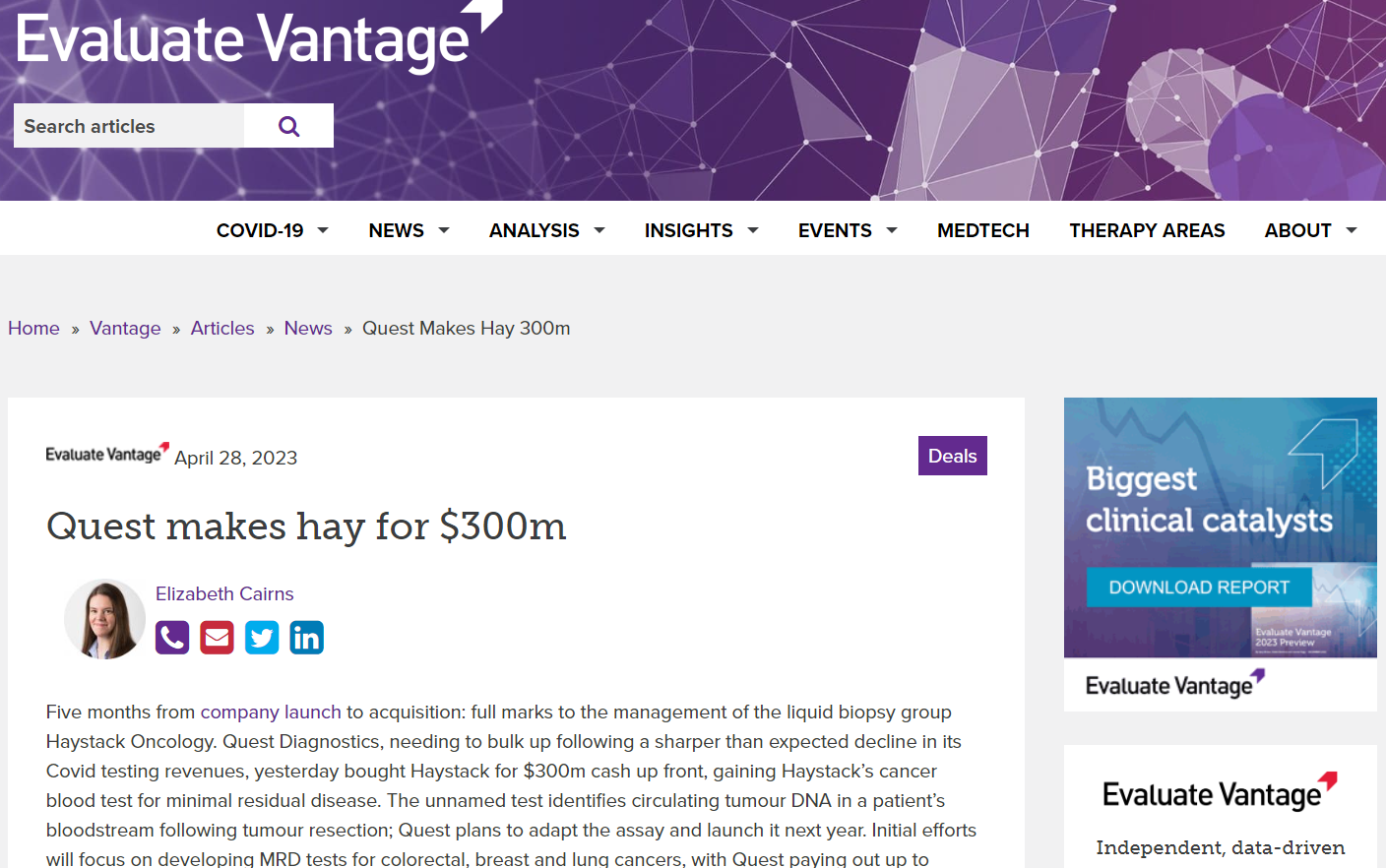The image size is (1386, 868).
Task: Follow the 'company launch' article link
Action: coord(271,712)
